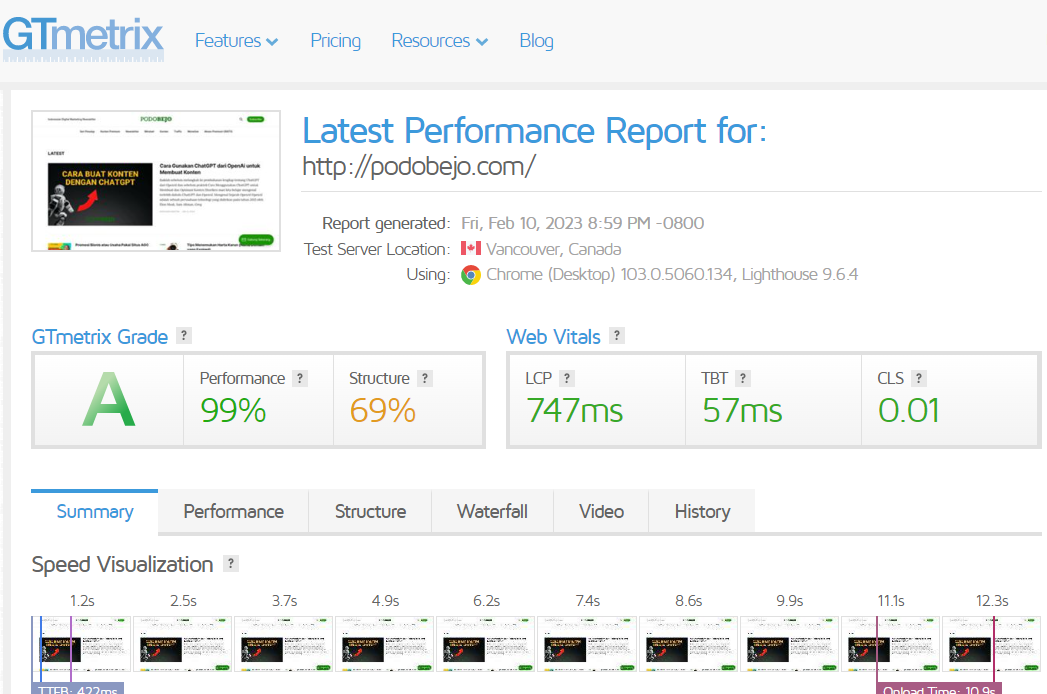
Task: Click the report date Fri, Feb 10, 2023
Action: click(x=582, y=223)
